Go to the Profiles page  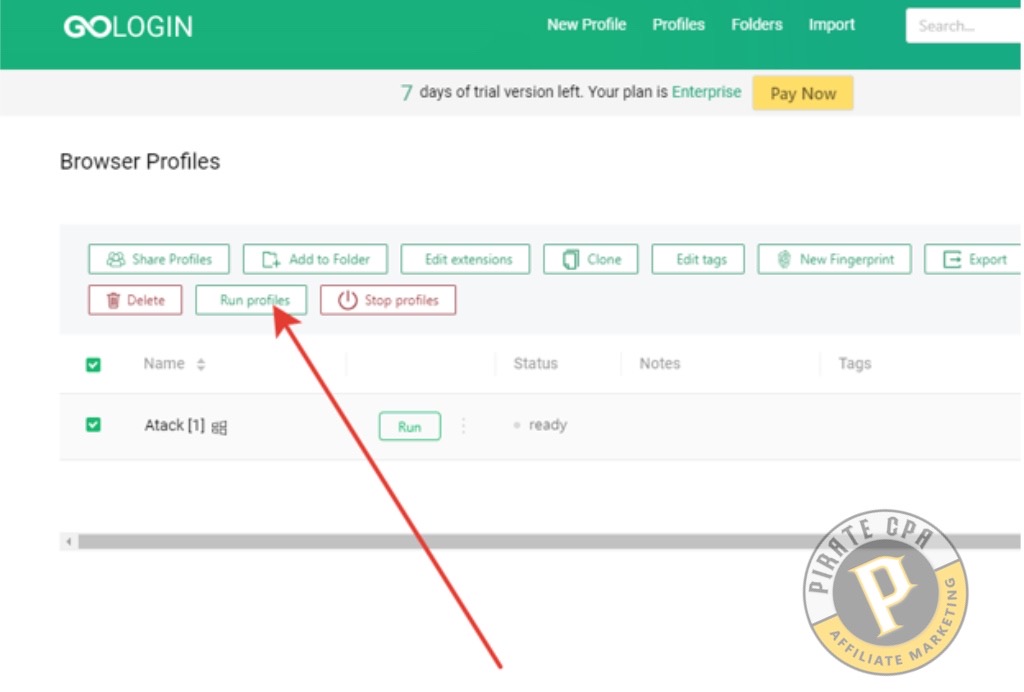pos(679,25)
